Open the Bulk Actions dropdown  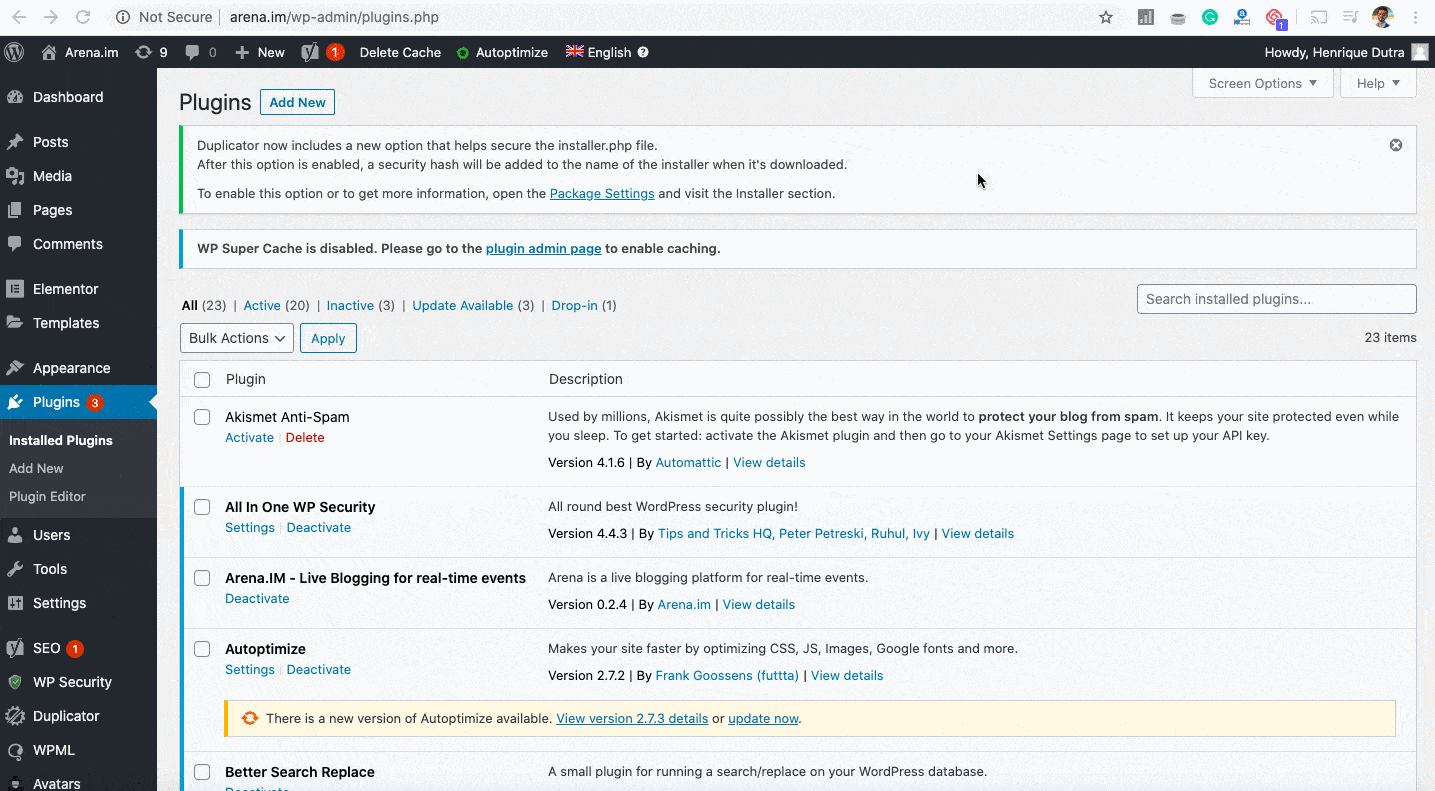(x=237, y=338)
